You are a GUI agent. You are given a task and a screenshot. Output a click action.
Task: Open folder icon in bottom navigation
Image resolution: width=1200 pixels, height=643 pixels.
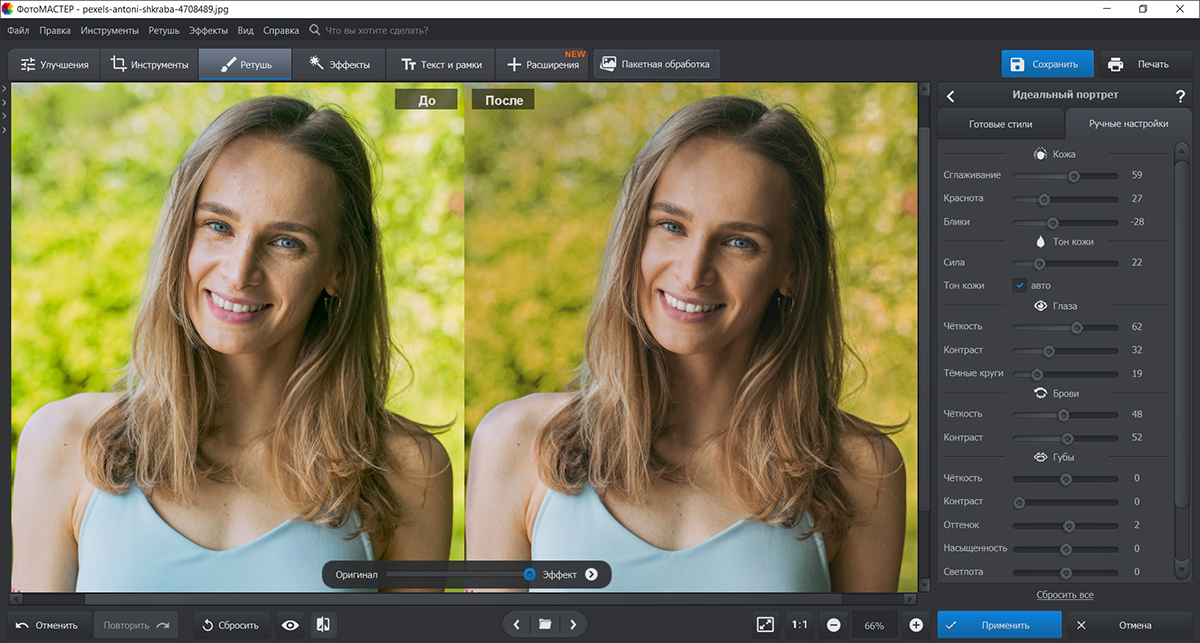pos(545,624)
